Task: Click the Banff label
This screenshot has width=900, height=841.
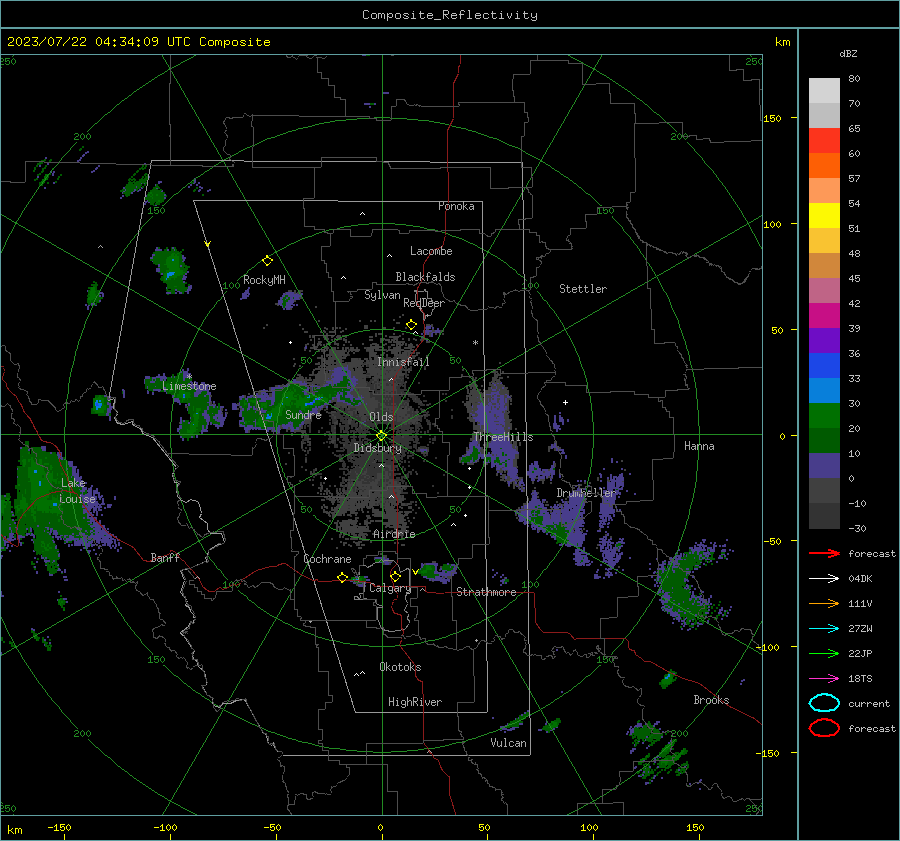Action: pos(165,557)
